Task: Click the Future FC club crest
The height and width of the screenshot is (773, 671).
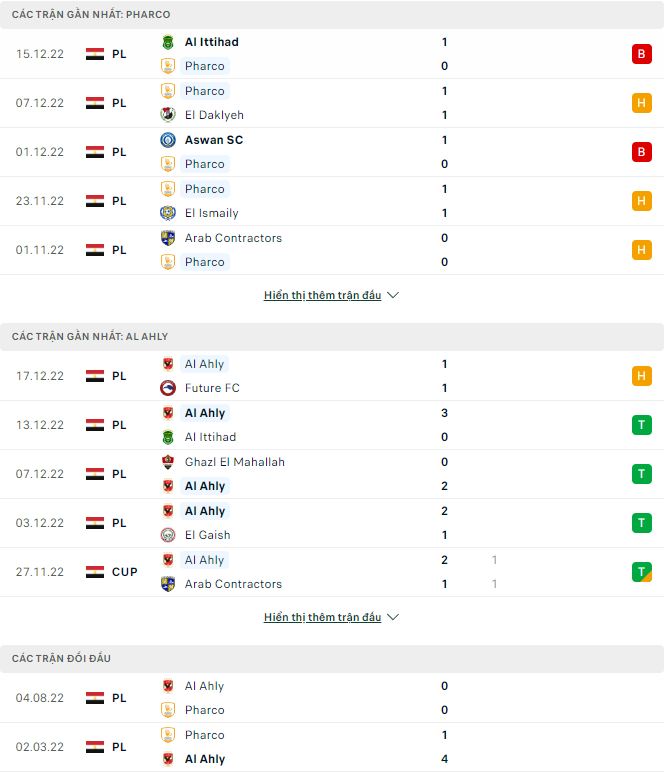Action: click(168, 388)
